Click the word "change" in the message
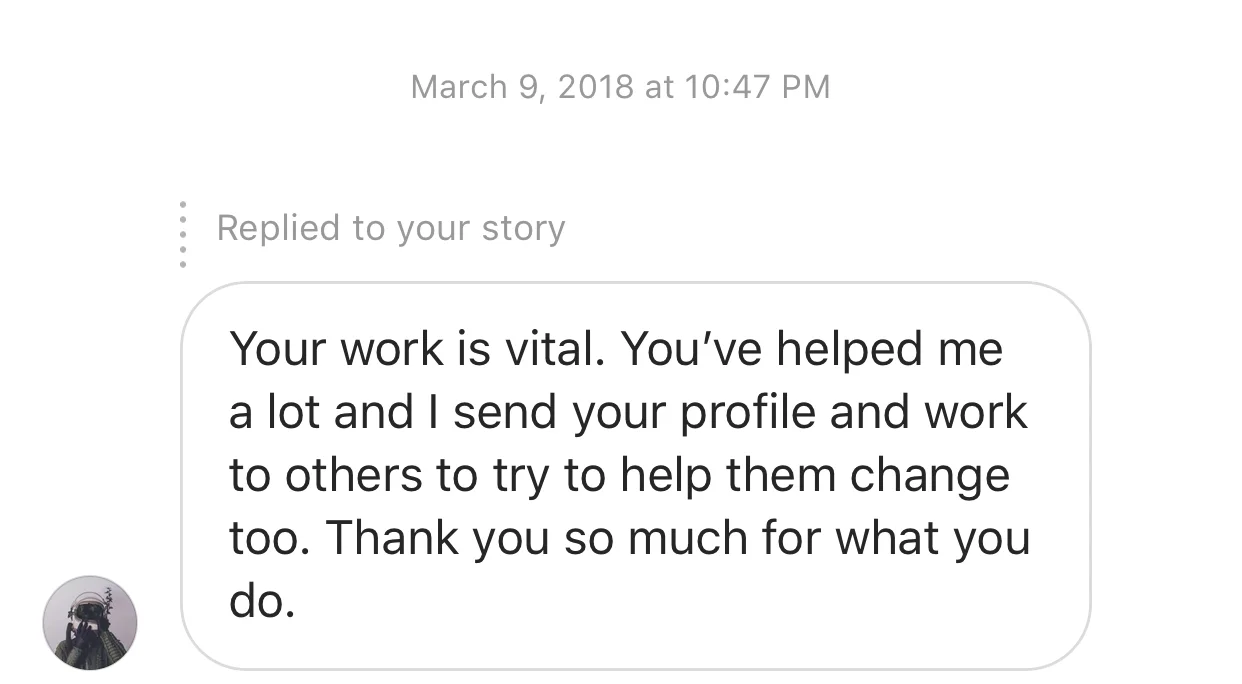Screen dimensions: 1242x684 point(930,477)
